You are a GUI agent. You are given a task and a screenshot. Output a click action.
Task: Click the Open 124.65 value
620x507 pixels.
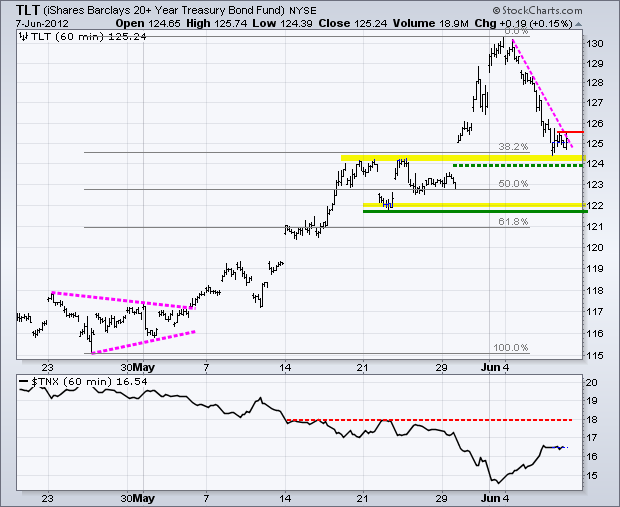(148, 24)
